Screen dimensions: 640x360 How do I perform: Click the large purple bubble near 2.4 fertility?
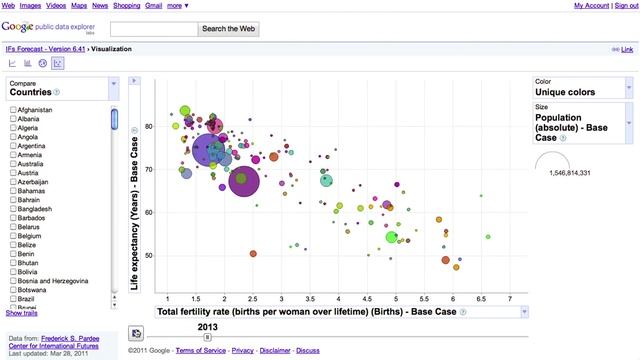point(244,181)
